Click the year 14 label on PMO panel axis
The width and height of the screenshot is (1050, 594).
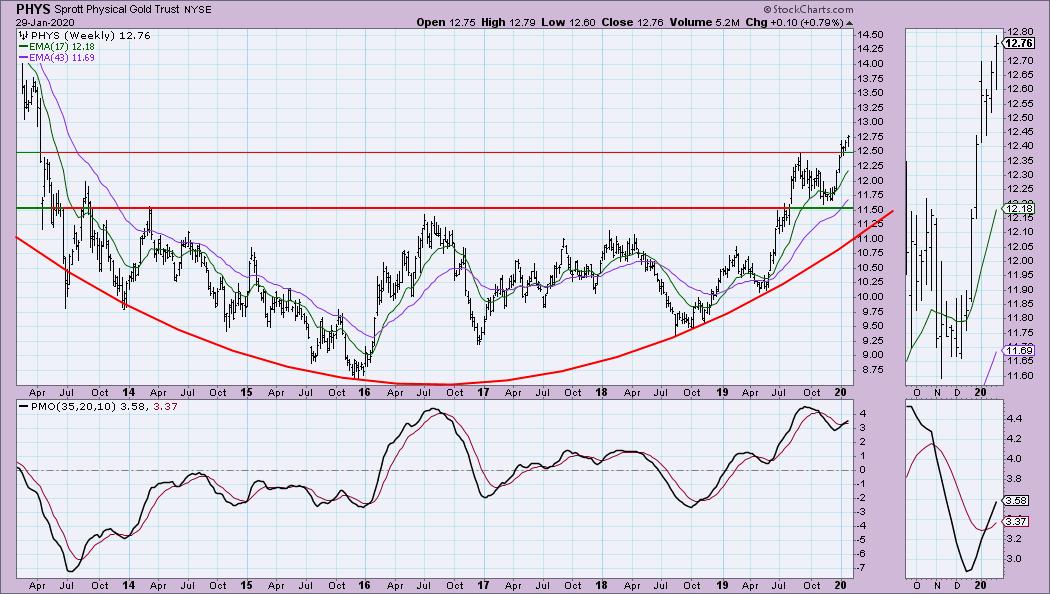(x=129, y=585)
